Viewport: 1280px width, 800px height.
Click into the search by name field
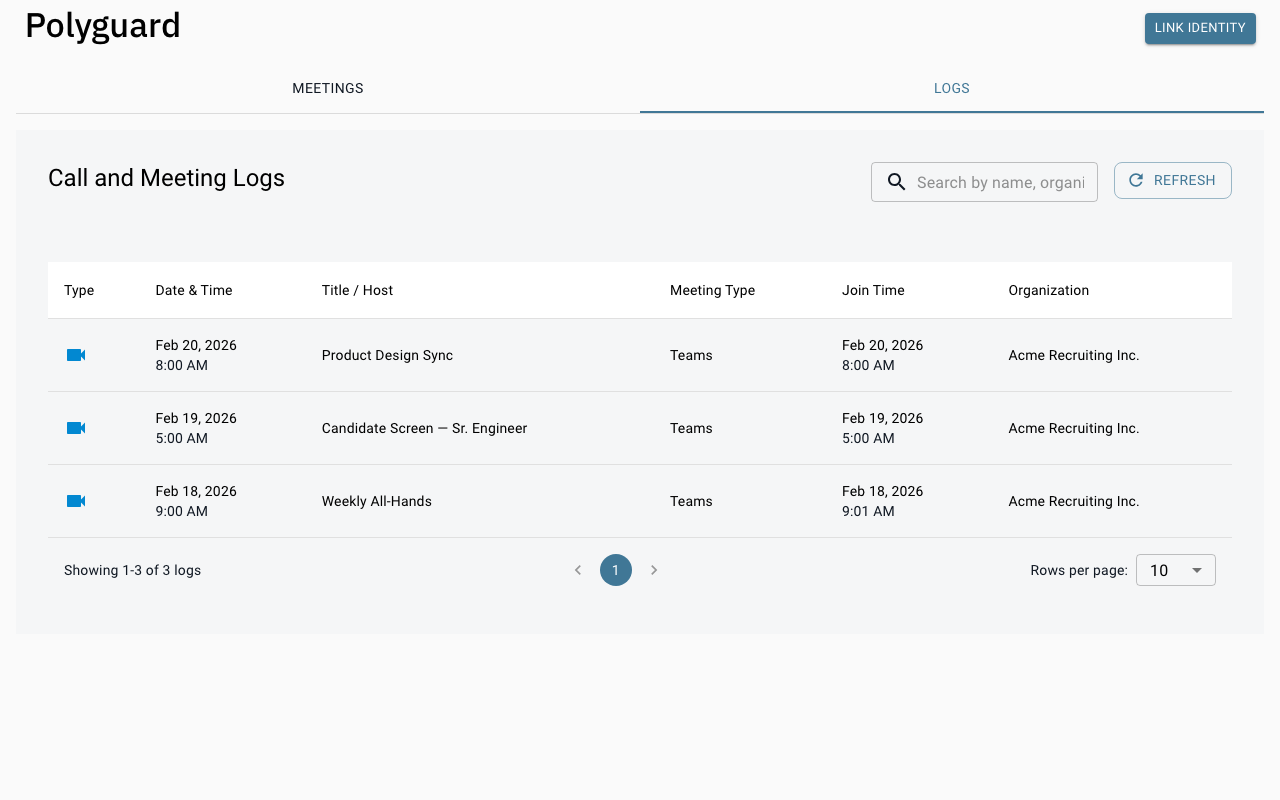pyautogui.click(x=1000, y=182)
